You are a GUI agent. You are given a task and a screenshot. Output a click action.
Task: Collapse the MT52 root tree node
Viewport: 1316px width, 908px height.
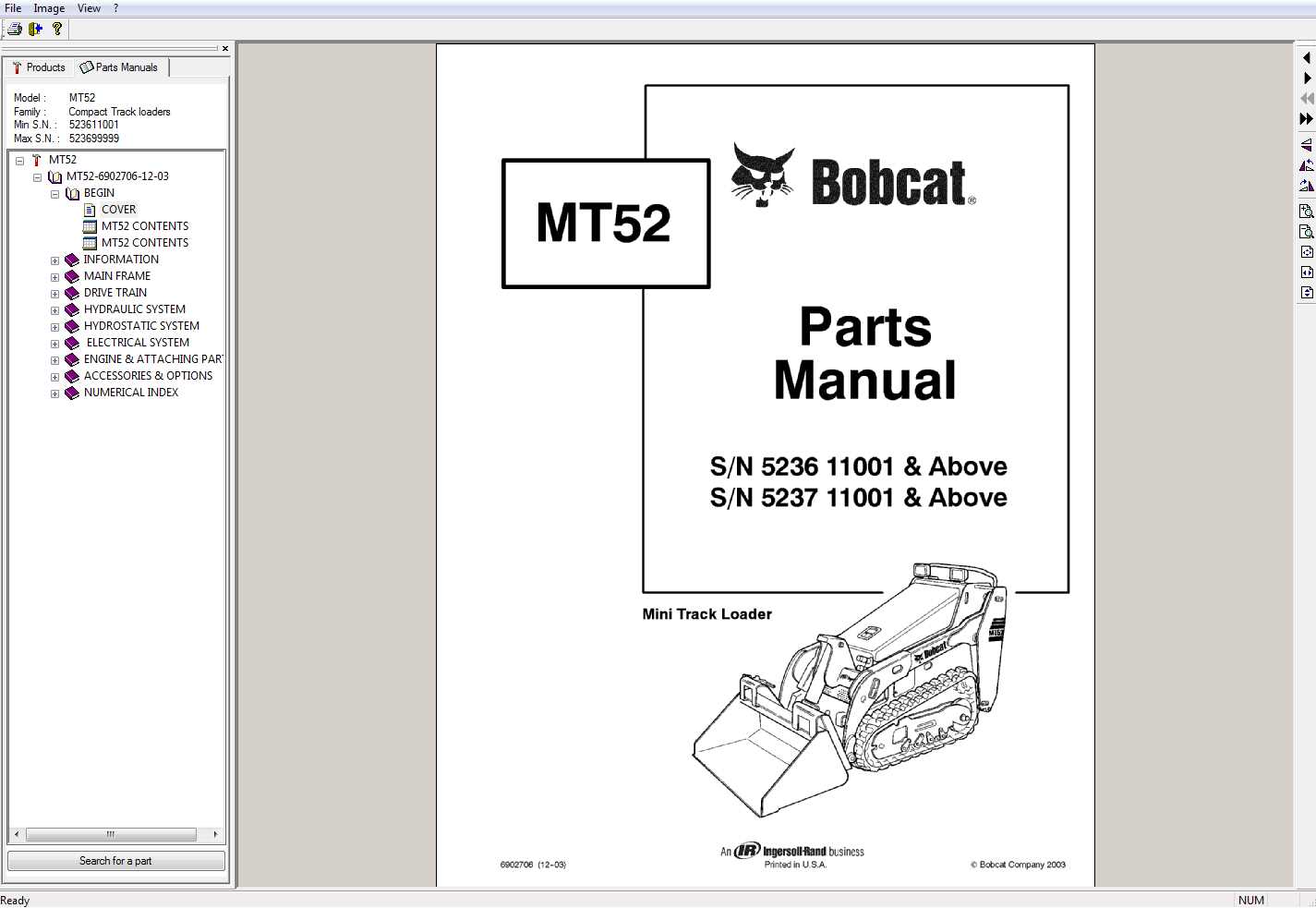(19, 161)
